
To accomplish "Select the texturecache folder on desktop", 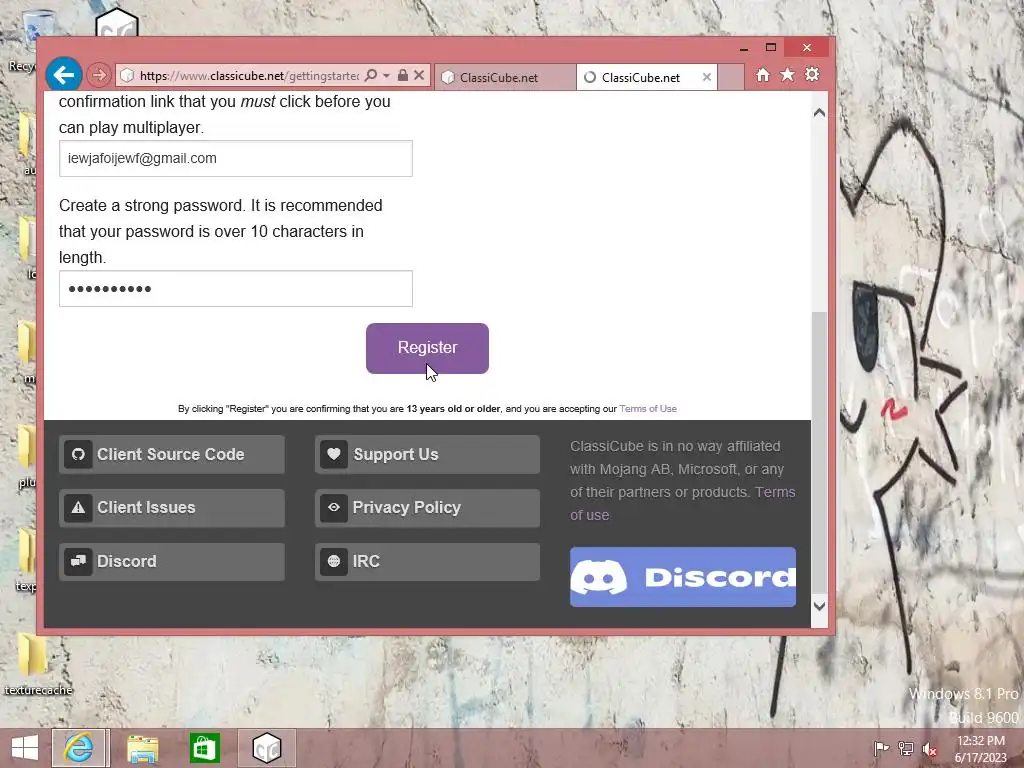I will pos(37,664).
